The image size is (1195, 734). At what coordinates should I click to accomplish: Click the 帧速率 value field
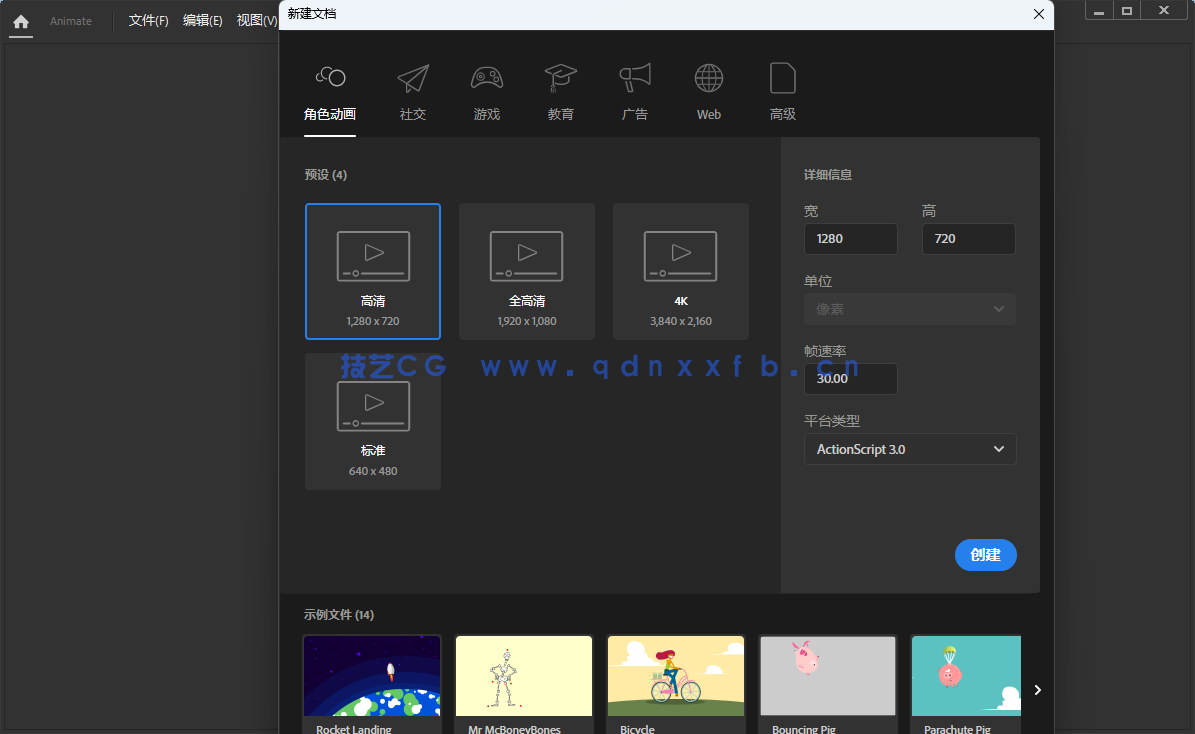850,379
